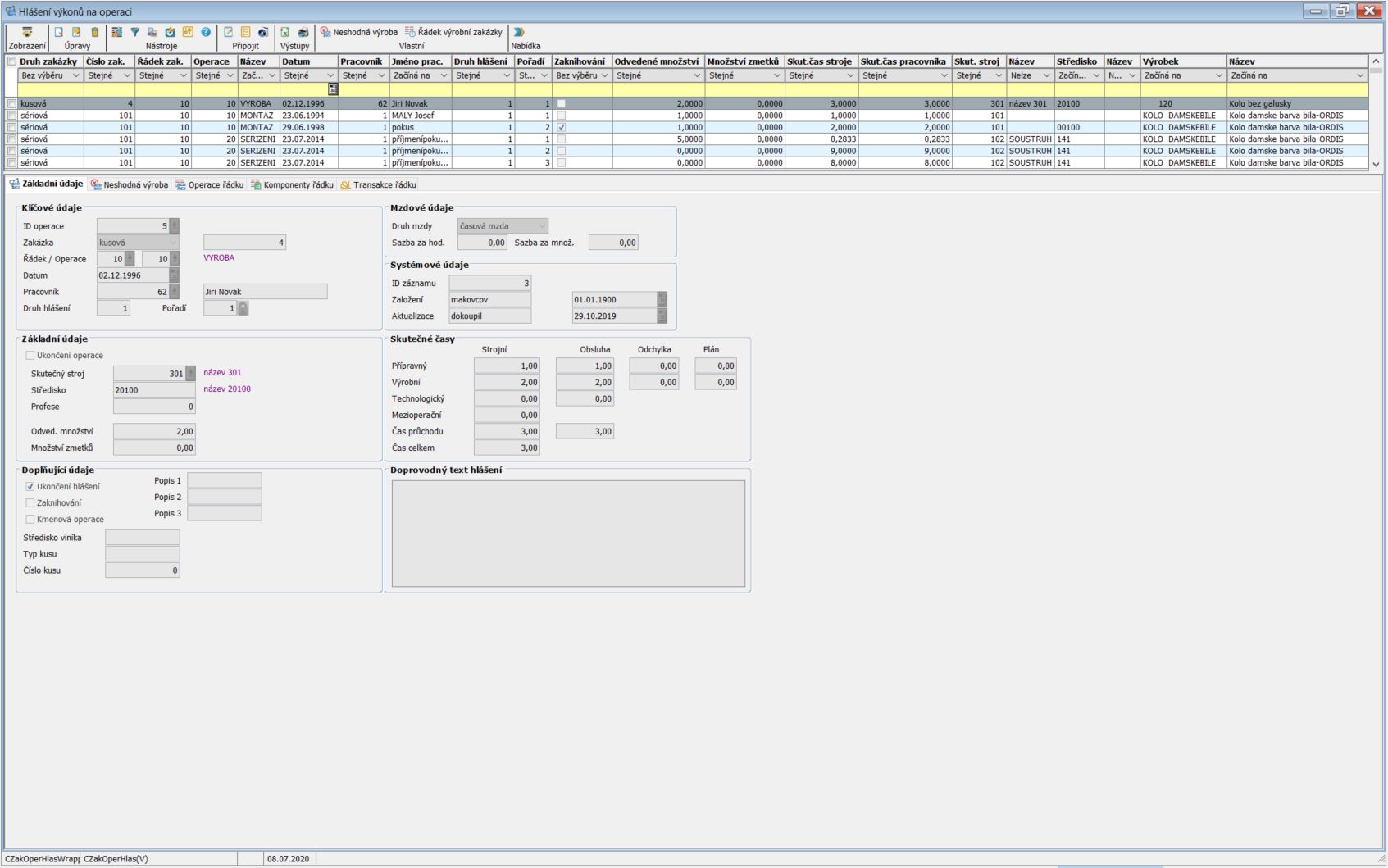Click the new record icon in Úpravy
The width and height of the screenshot is (1388, 868).
(58, 32)
